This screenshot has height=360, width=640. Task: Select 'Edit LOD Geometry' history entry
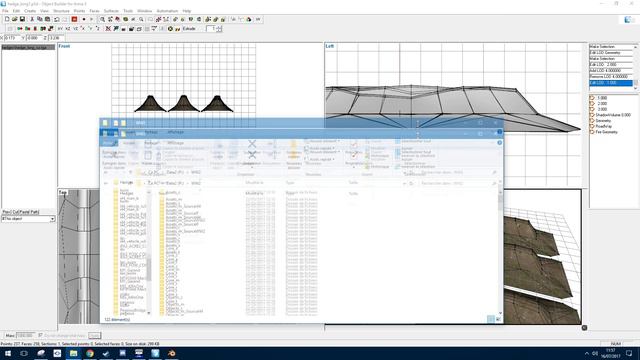(611, 53)
